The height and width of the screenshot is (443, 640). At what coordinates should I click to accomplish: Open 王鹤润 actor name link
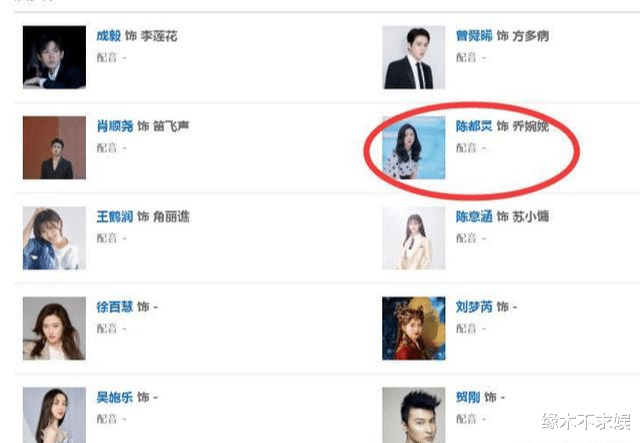(x=115, y=216)
